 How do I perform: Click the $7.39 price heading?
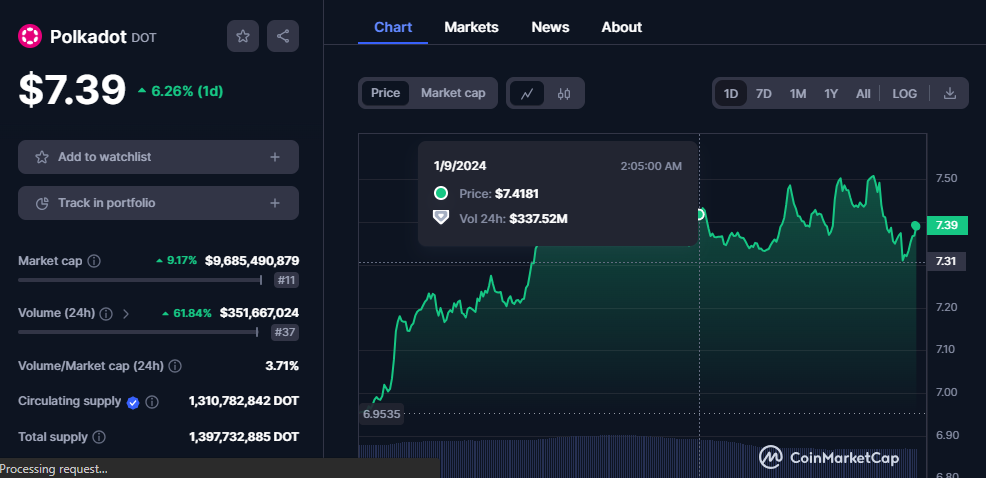click(72, 89)
